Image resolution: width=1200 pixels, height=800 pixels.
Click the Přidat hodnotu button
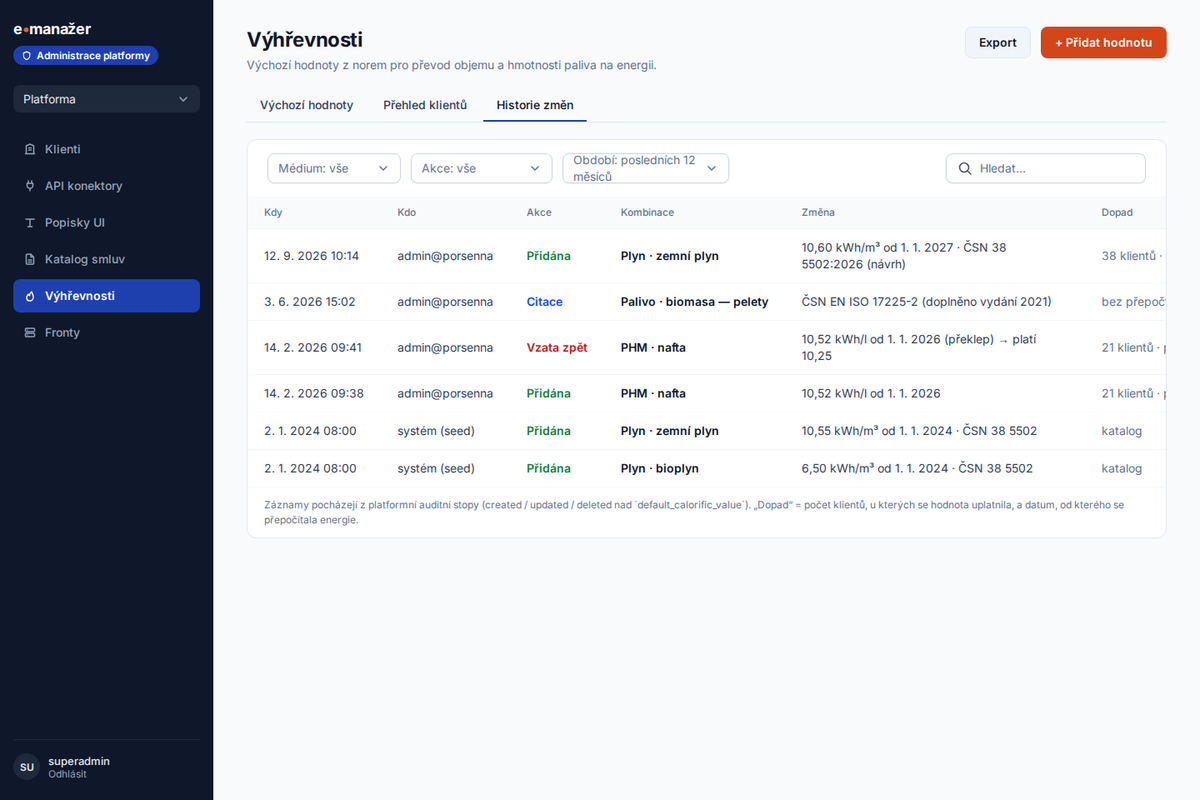1104,42
